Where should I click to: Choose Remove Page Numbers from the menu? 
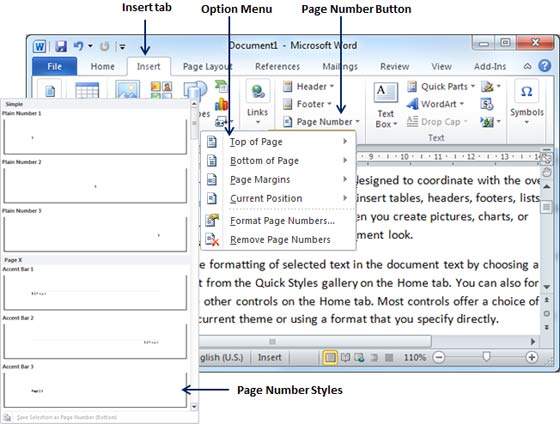[x=279, y=240]
